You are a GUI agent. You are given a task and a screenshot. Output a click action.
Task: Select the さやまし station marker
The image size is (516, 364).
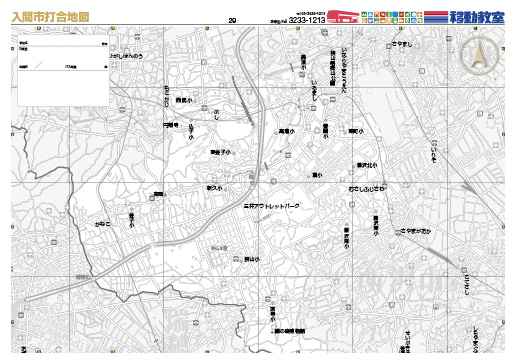point(389,46)
